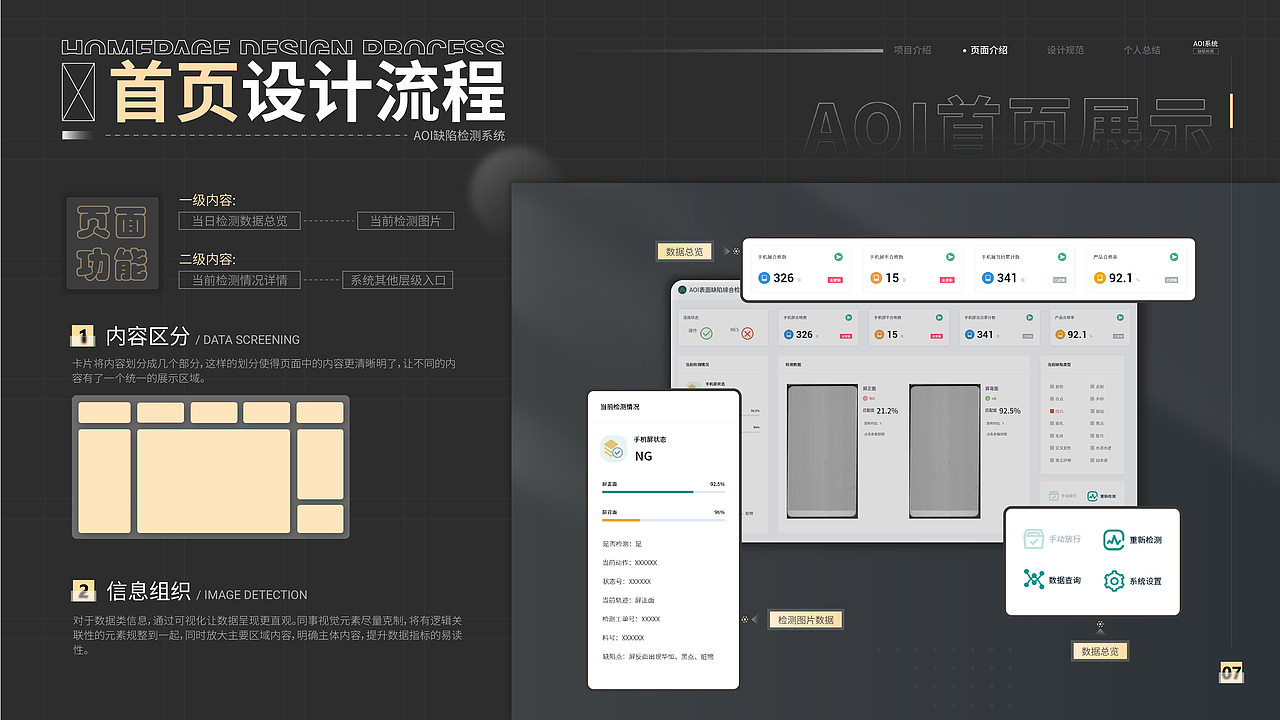The width and height of the screenshot is (1280, 720).
Task: Expand 查看对比 arrow under 21.2%
Action: point(881,423)
